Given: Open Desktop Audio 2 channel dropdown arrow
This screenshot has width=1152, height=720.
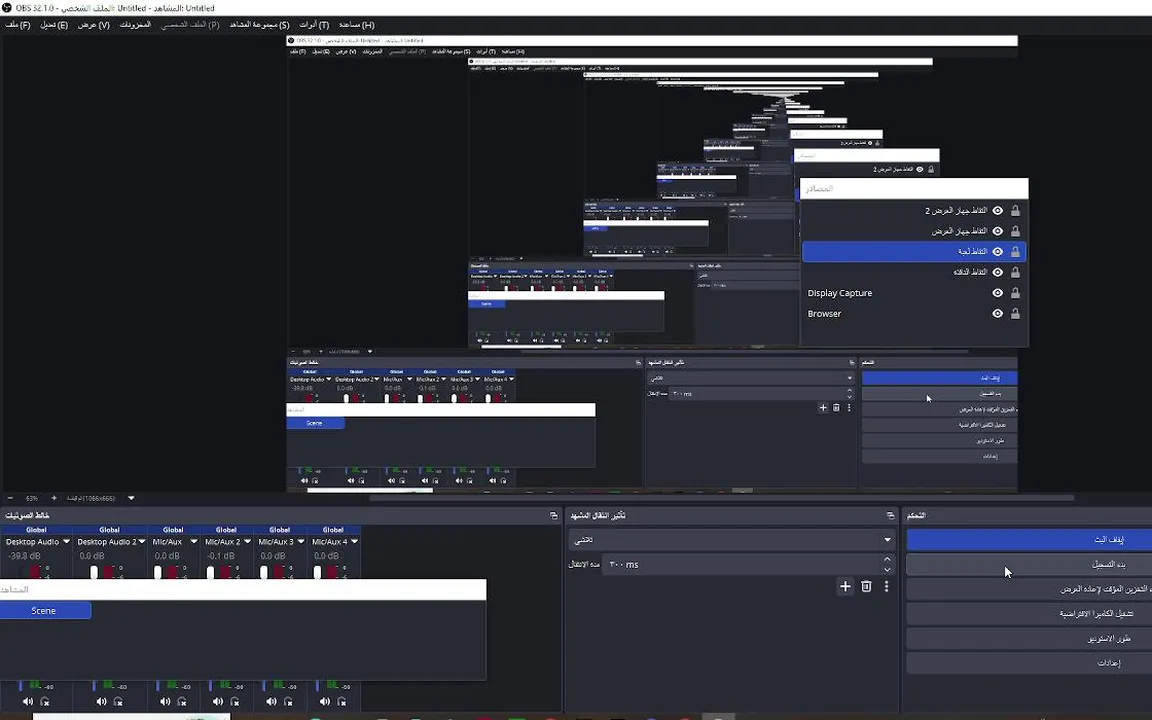Looking at the screenshot, I should pyautogui.click(x=141, y=541).
